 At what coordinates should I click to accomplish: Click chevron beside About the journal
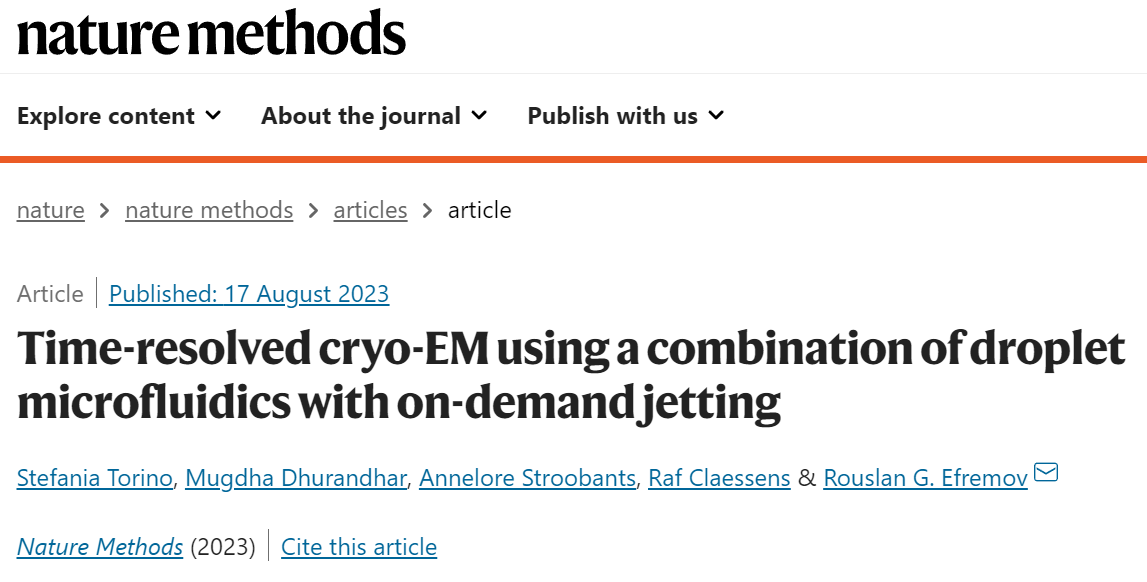[479, 115]
